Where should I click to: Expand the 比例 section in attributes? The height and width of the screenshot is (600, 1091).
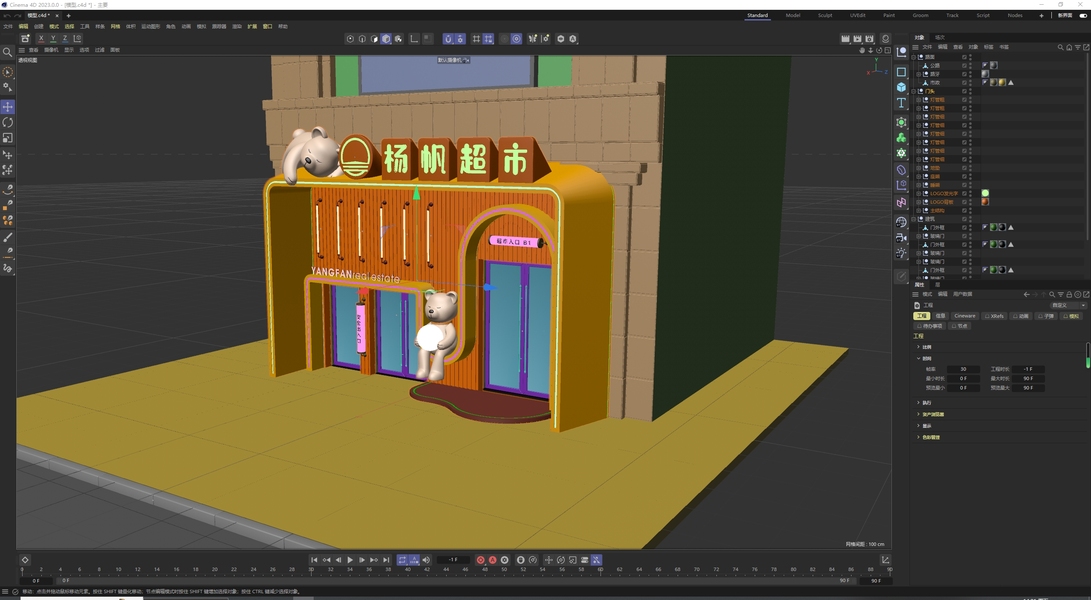(x=918, y=347)
